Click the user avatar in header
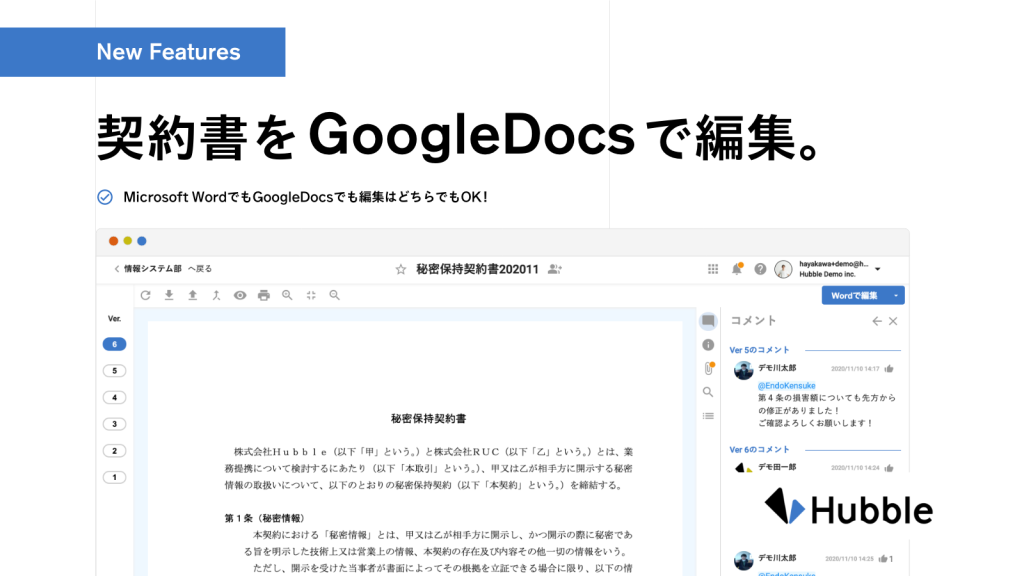This screenshot has height=576, width=1024. [783, 269]
